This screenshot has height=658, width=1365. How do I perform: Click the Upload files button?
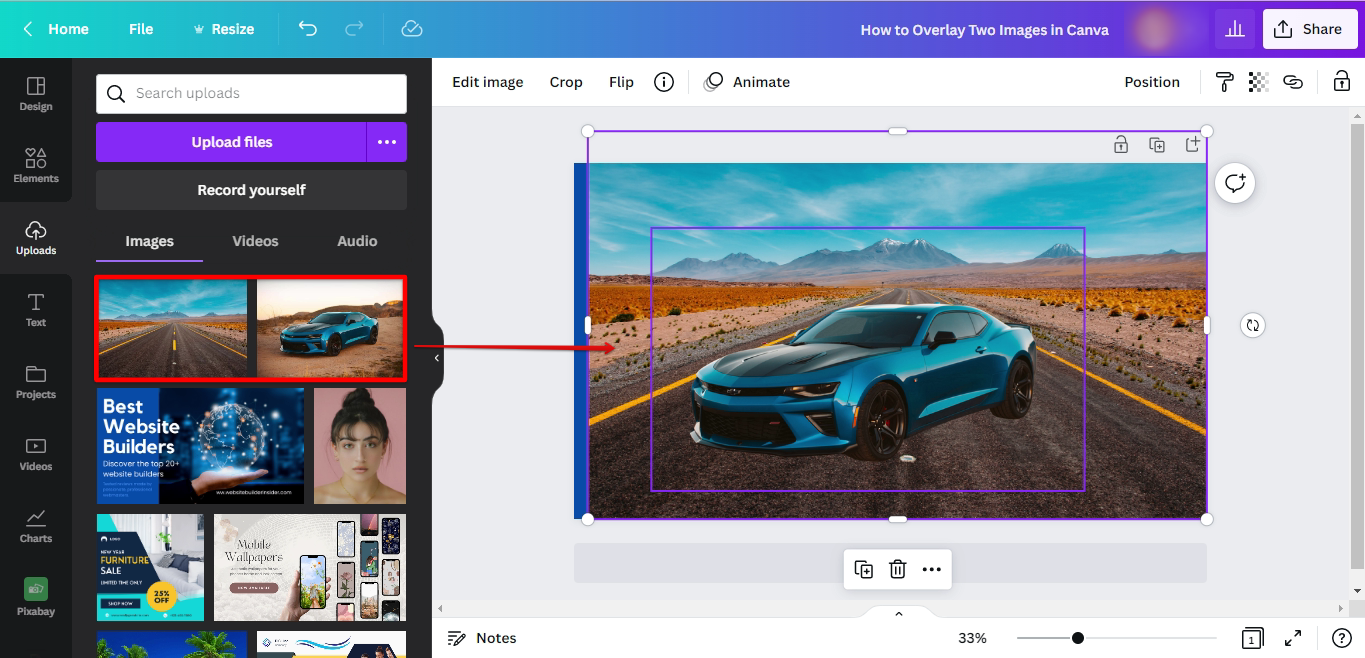point(230,141)
